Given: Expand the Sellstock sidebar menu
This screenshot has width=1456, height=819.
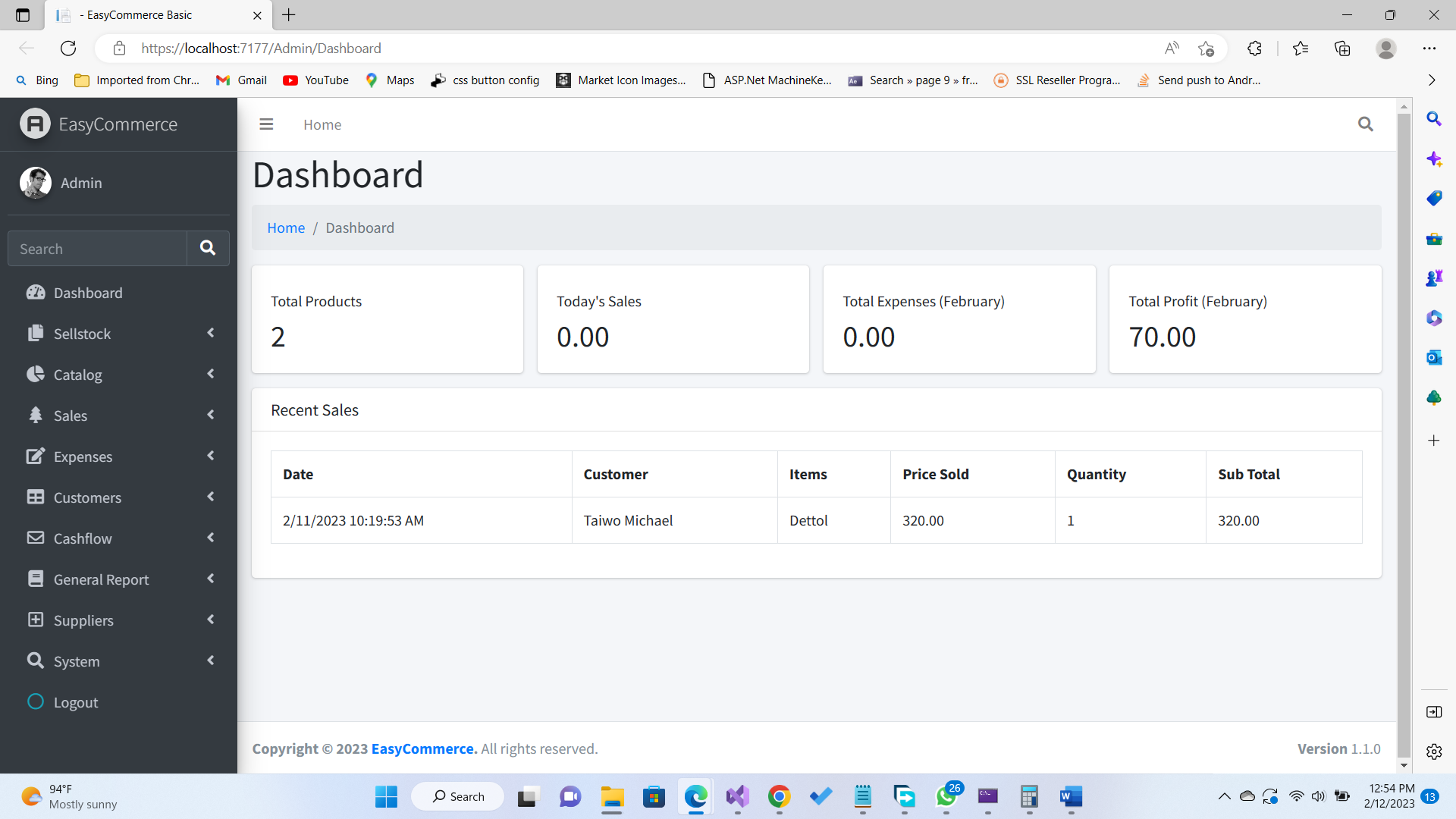Looking at the screenshot, I should (x=82, y=334).
